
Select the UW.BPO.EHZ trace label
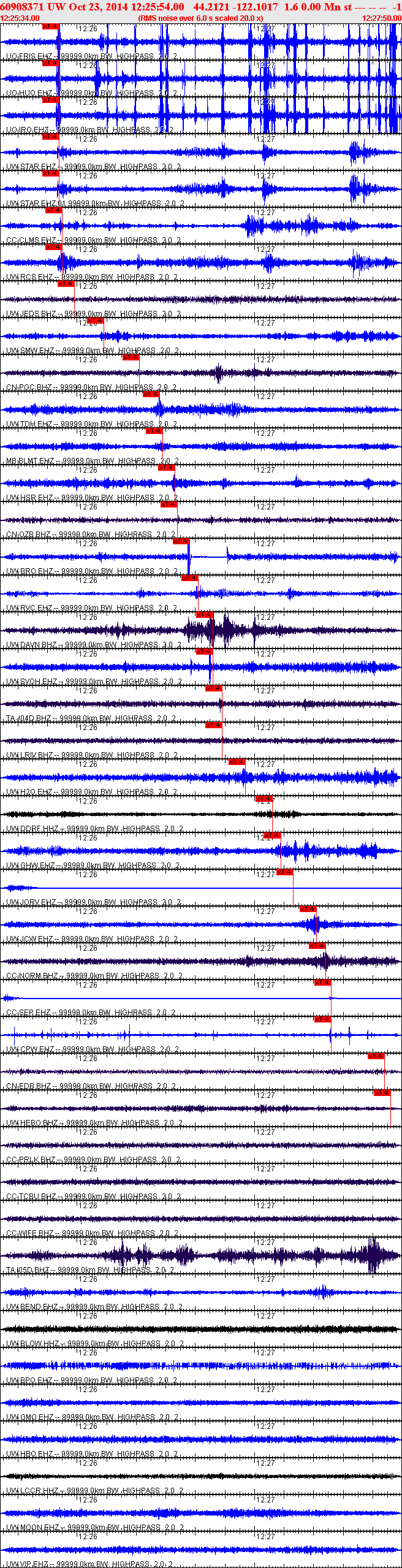coord(92,1380)
